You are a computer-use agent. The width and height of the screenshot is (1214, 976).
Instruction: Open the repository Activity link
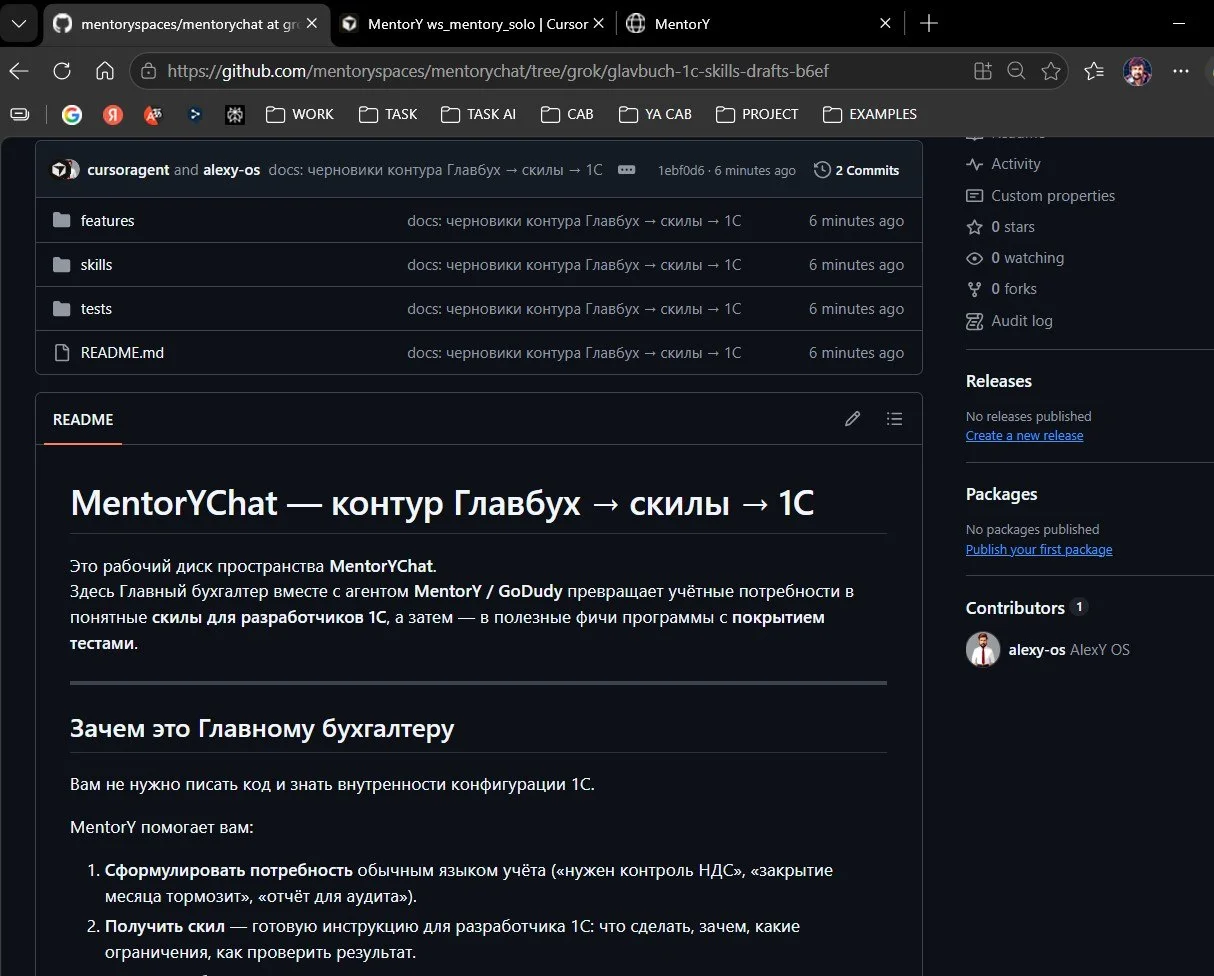[1003, 164]
